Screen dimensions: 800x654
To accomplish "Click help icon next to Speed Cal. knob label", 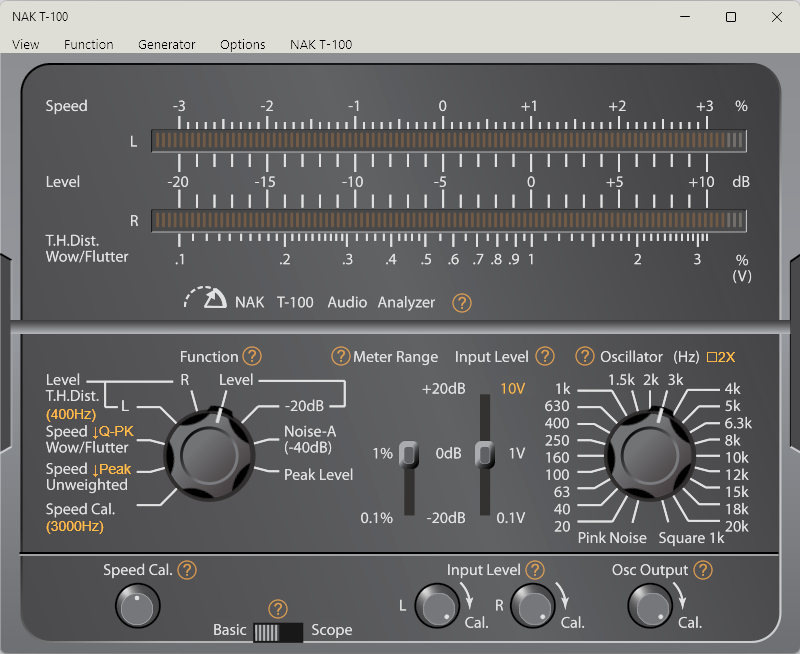I will pos(187,570).
